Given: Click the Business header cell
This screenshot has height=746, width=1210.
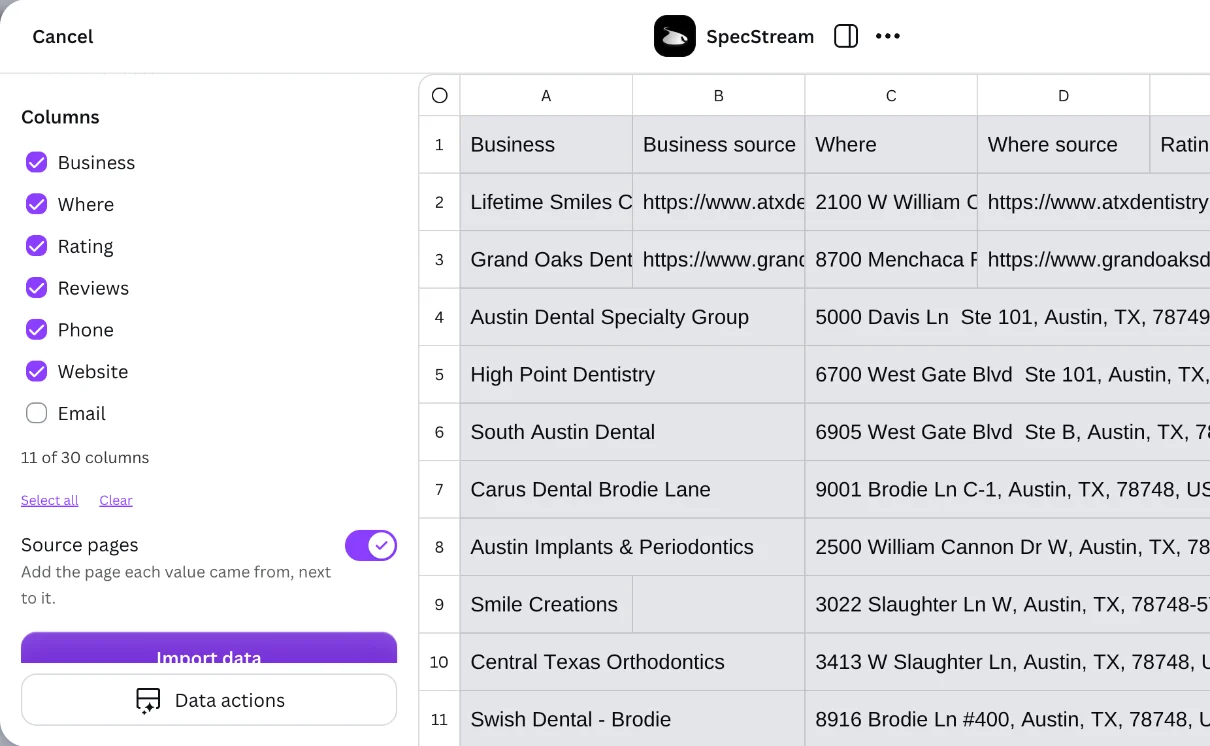Looking at the screenshot, I should [x=546, y=144].
